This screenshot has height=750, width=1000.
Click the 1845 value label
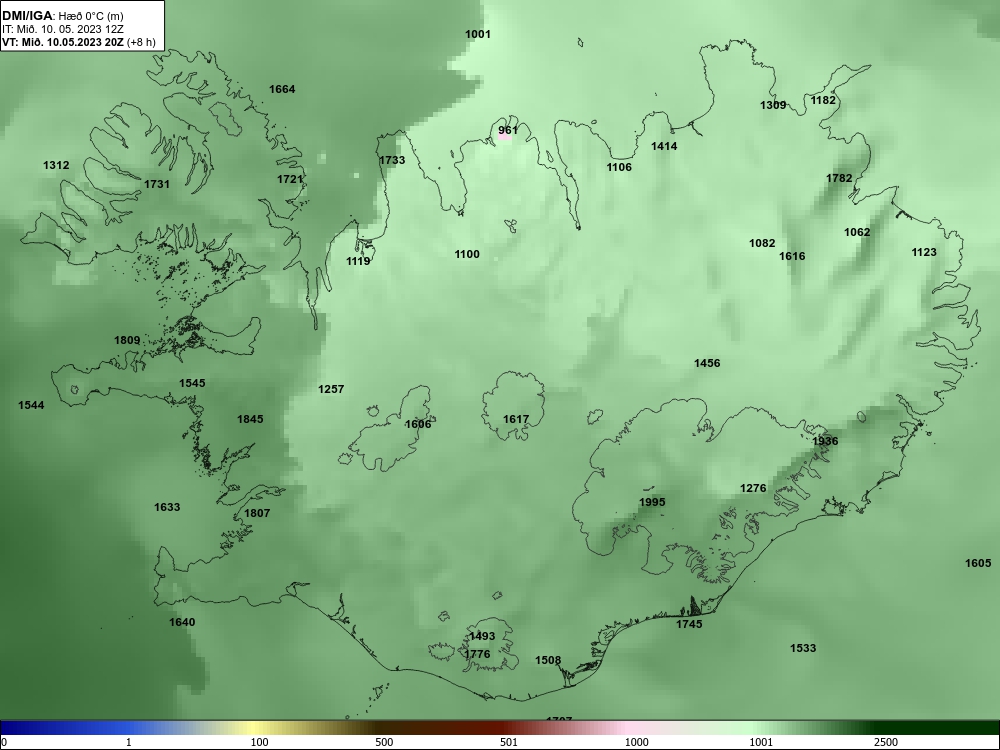(x=250, y=419)
